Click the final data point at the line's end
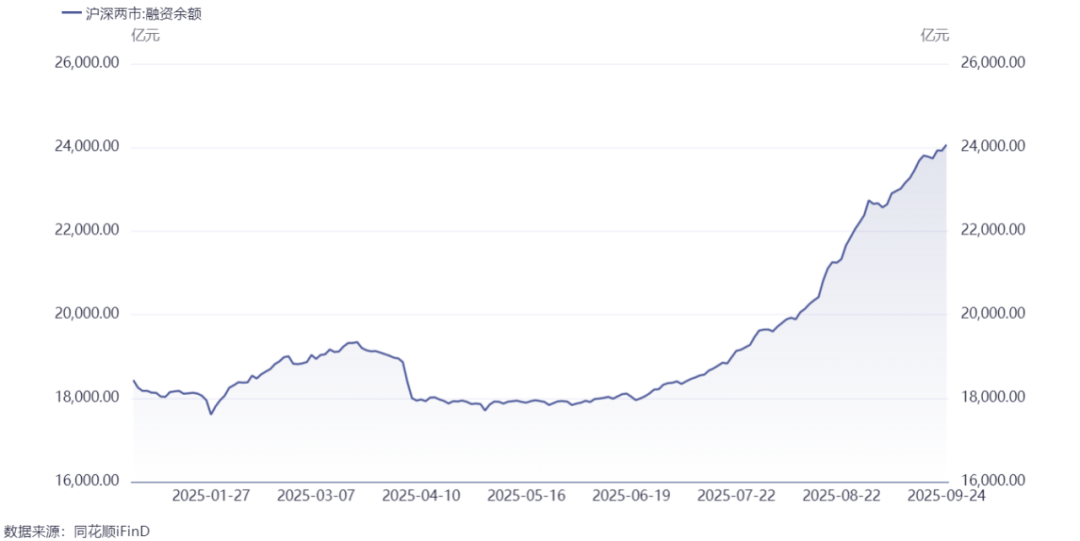Screen dimensions: 1080x541 pyautogui.click(x=946, y=145)
